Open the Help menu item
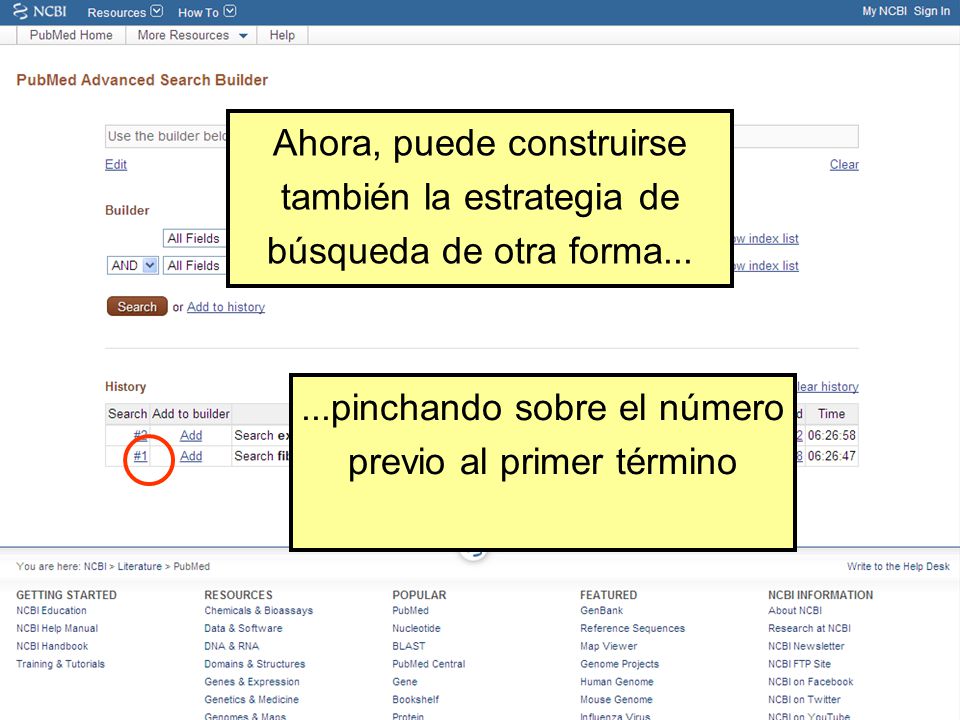 [x=282, y=35]
